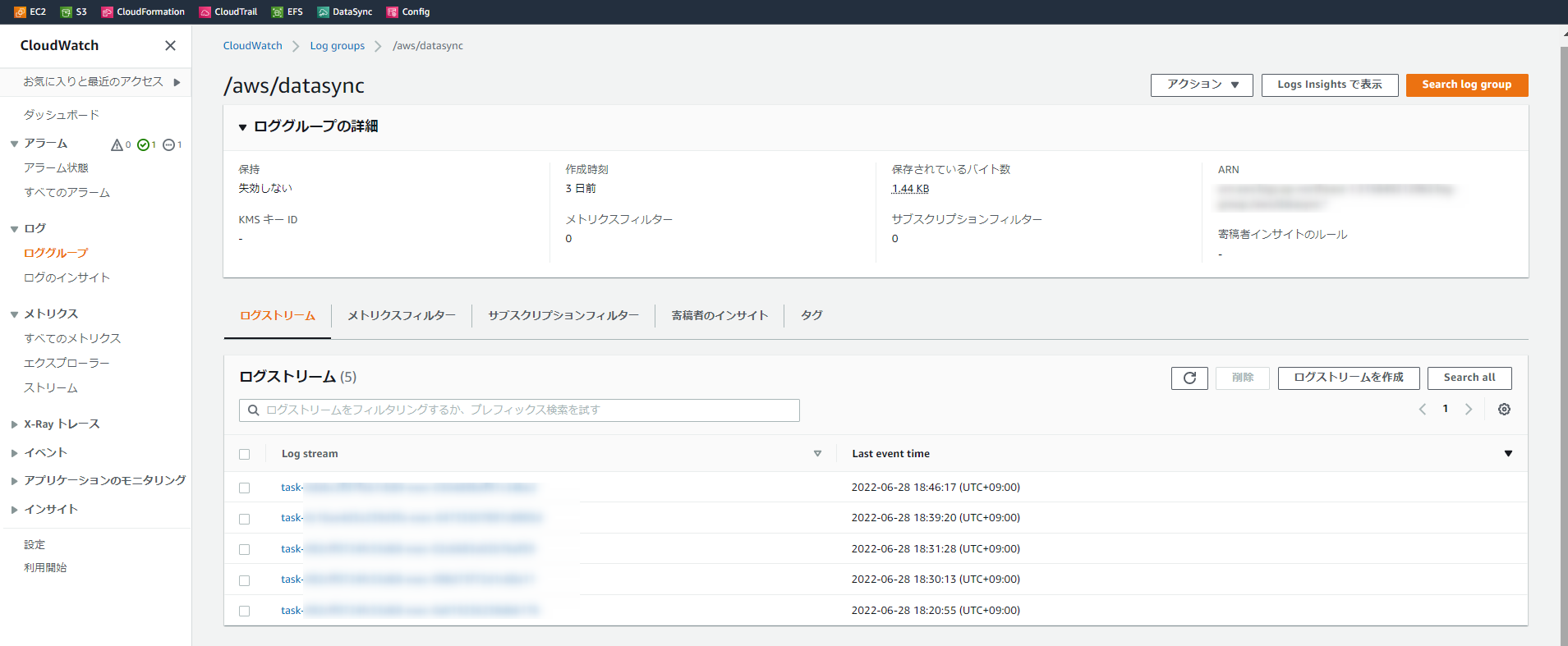Screen dimensions: 1568x646
Task: Open 設定 in side navigation
Action: (x=34, y=545)
